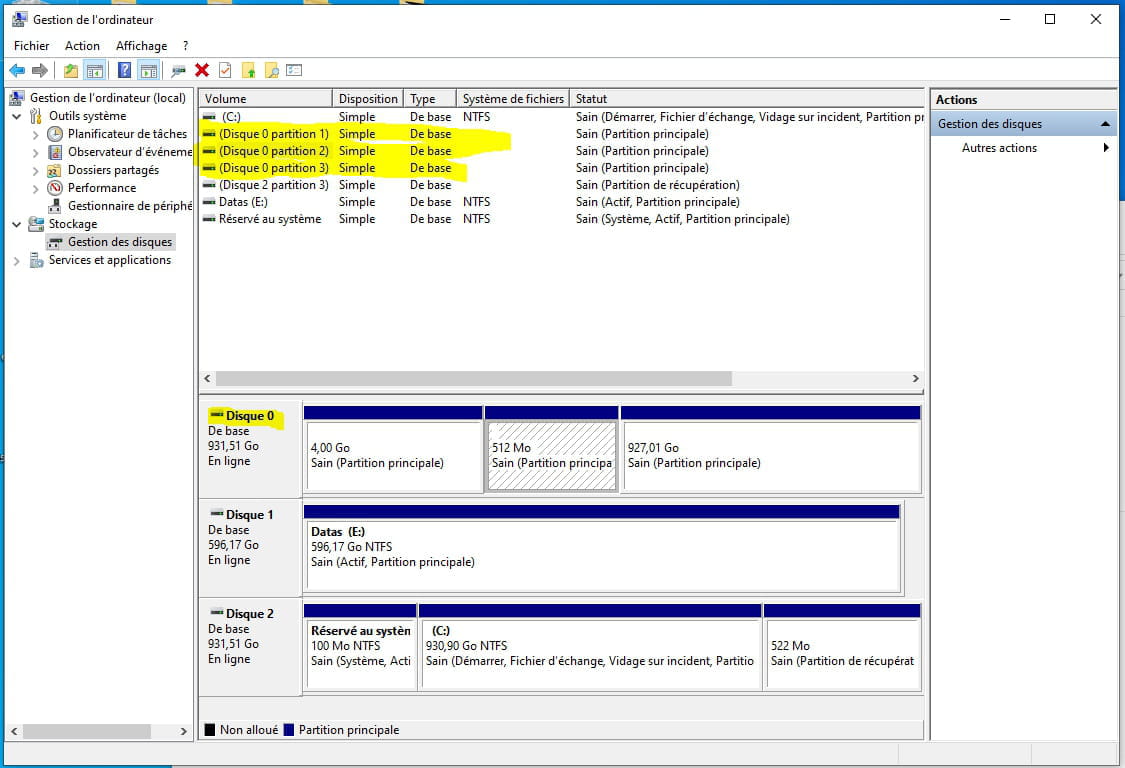This screenshot has width=1125, height=768.
Task: Click the last toolbar icon for view settings
Action: click(294, 70)
